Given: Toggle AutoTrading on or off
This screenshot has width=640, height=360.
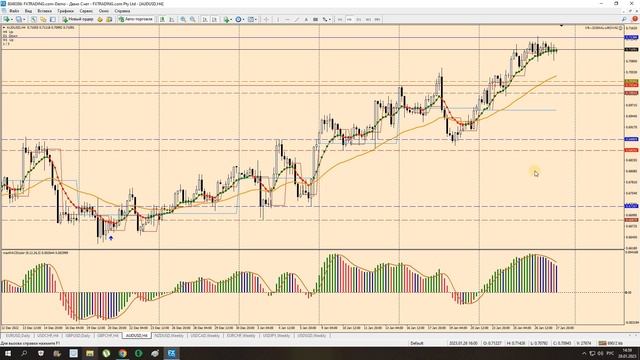Looking at the screenshot, I should point(136,19).
